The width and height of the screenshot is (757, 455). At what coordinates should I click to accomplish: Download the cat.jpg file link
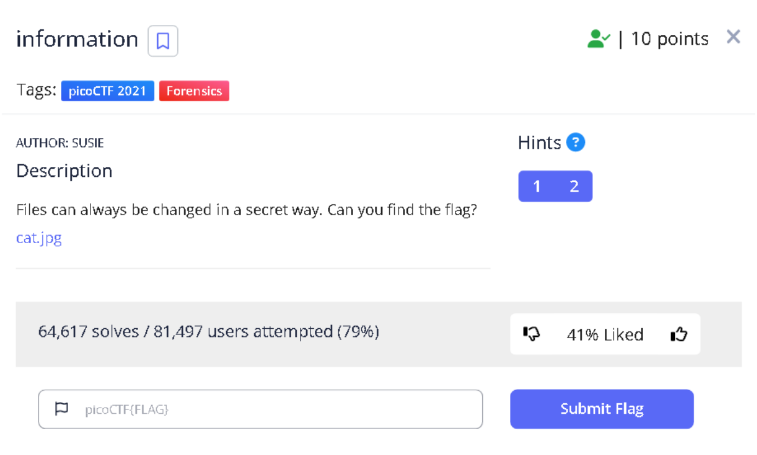39,238
